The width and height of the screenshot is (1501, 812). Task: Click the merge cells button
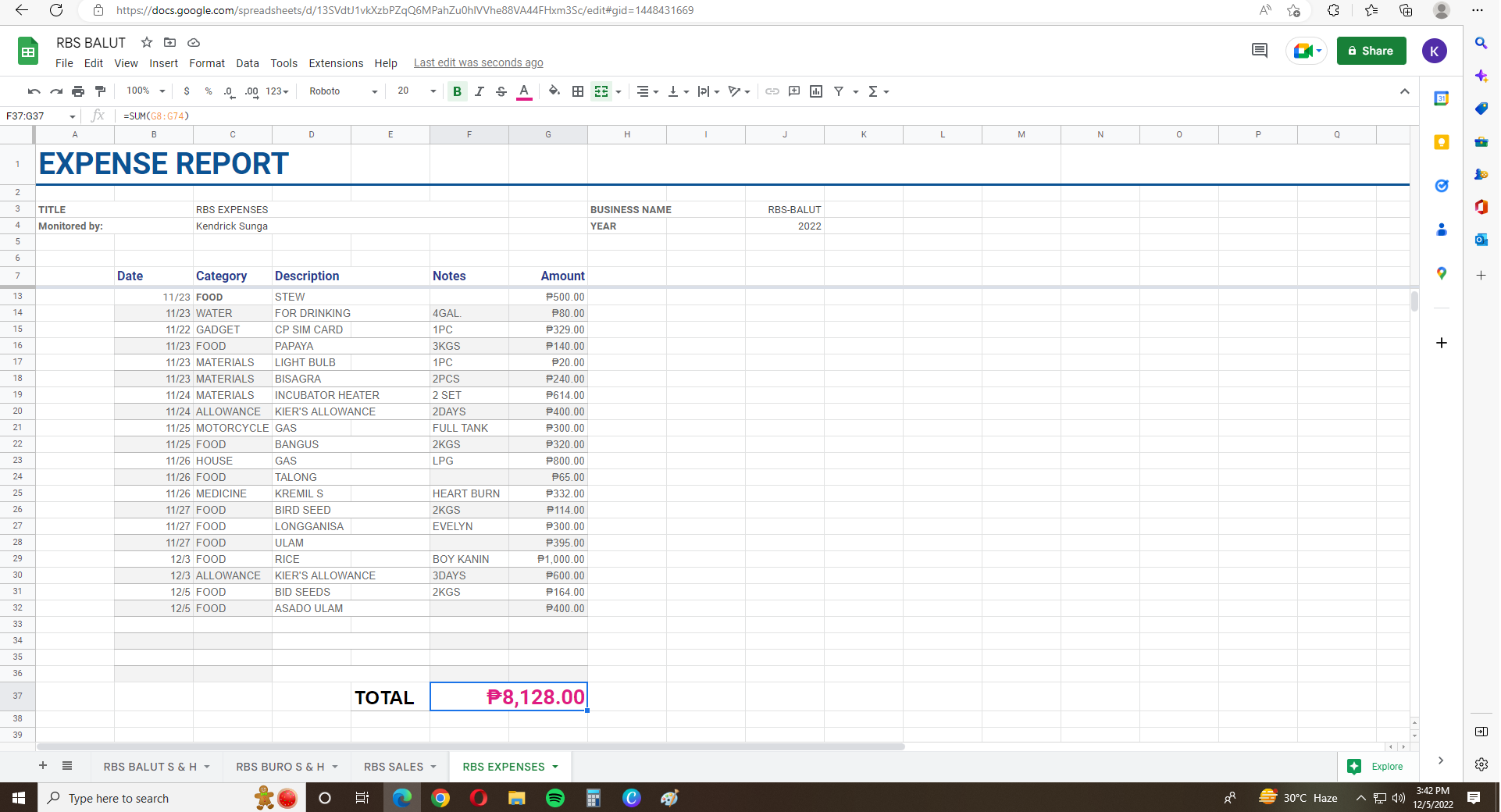601,91
